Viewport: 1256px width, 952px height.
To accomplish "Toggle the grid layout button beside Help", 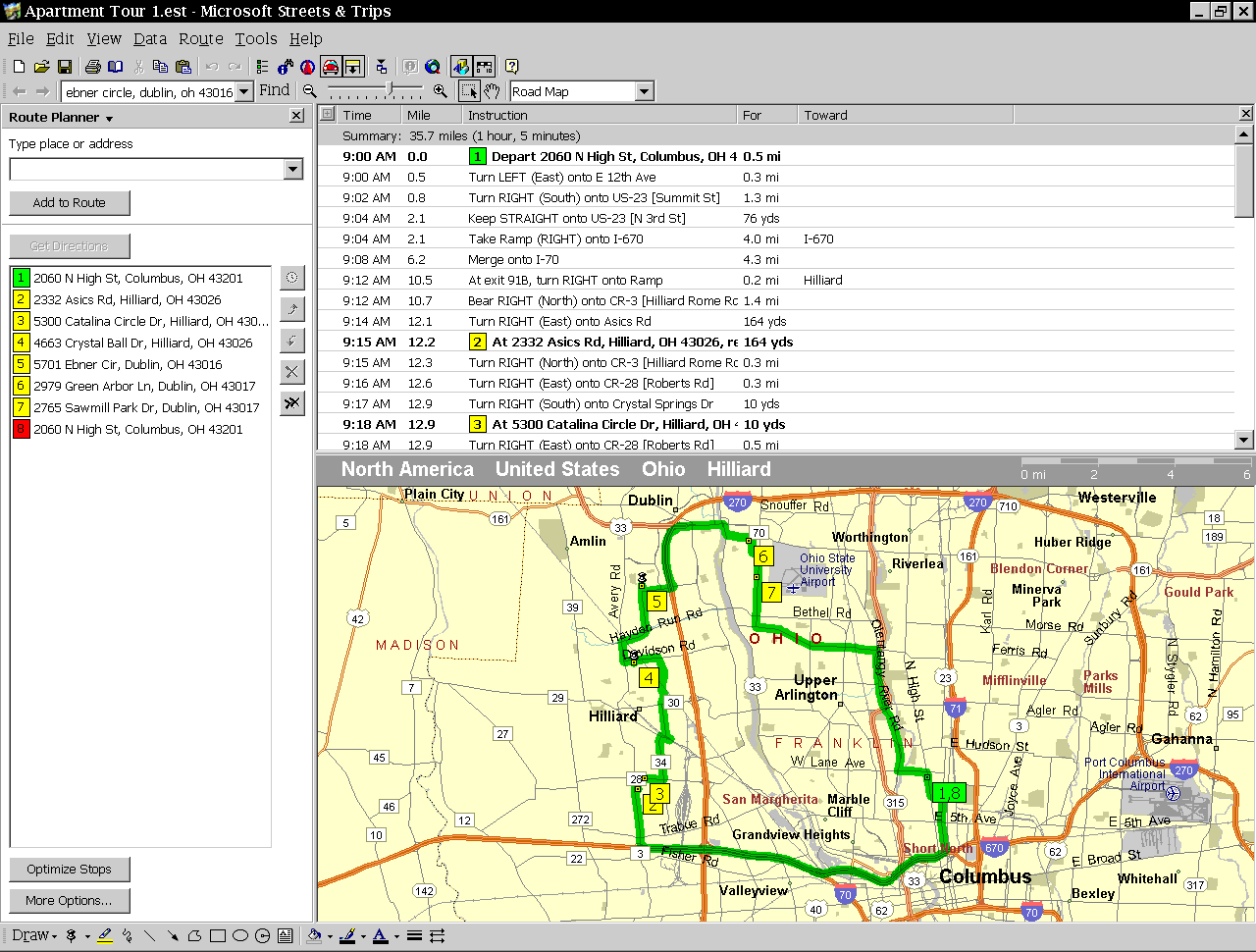I will point(485,67).
